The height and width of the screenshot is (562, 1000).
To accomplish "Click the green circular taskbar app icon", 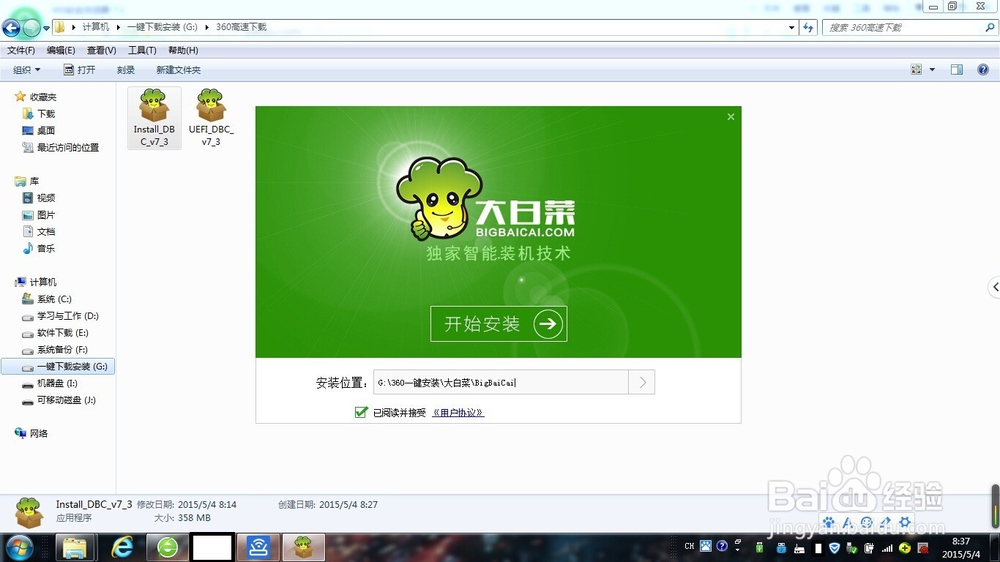I will click(x=168, y=547).
